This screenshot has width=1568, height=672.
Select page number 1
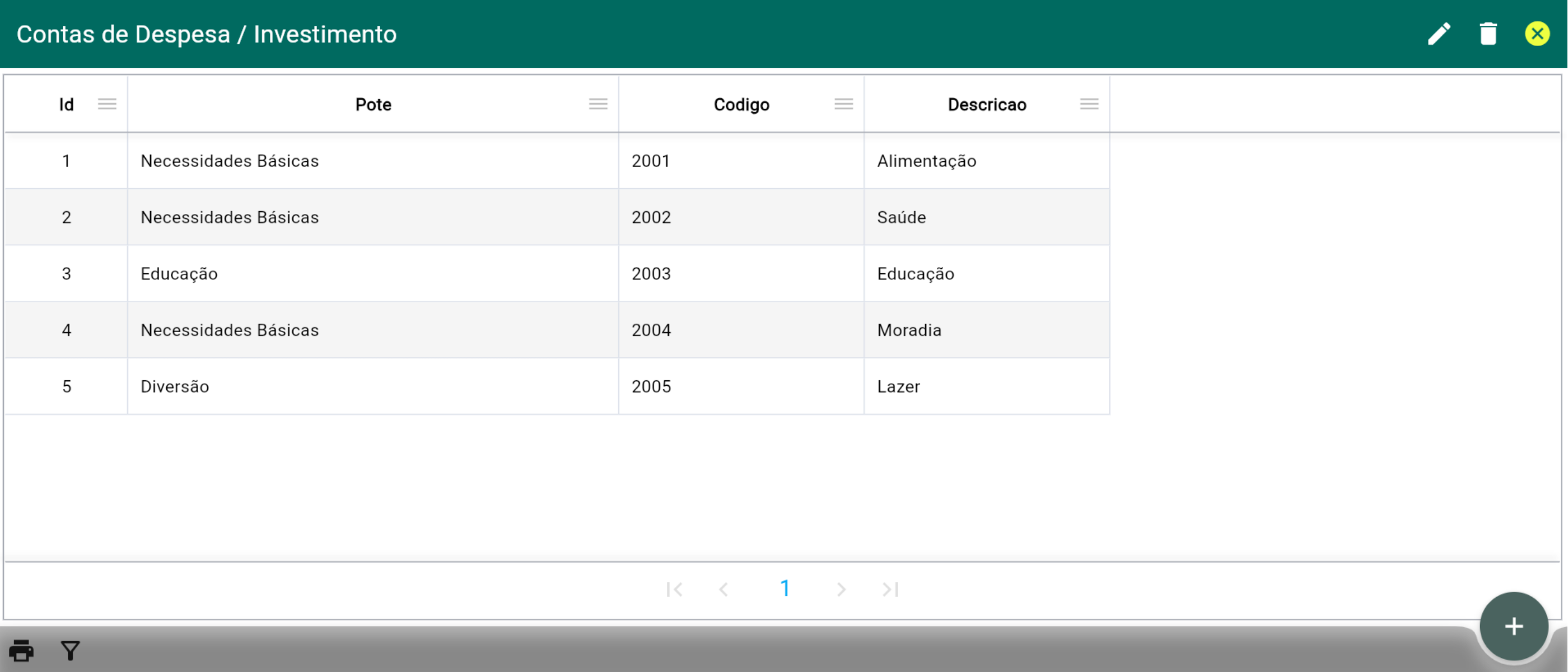[785, 589]
